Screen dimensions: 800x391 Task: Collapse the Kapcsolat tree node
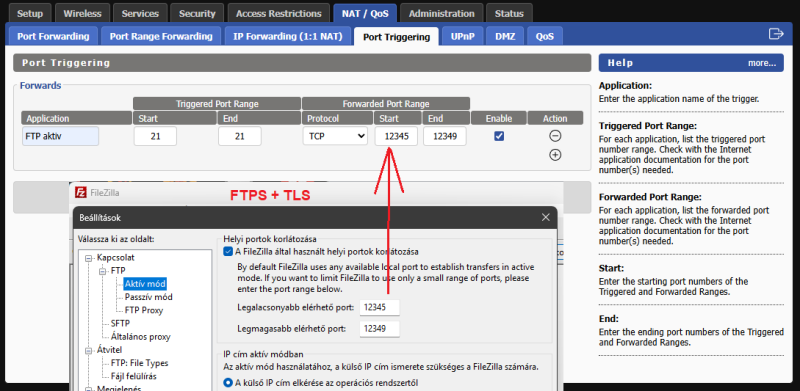89,258
